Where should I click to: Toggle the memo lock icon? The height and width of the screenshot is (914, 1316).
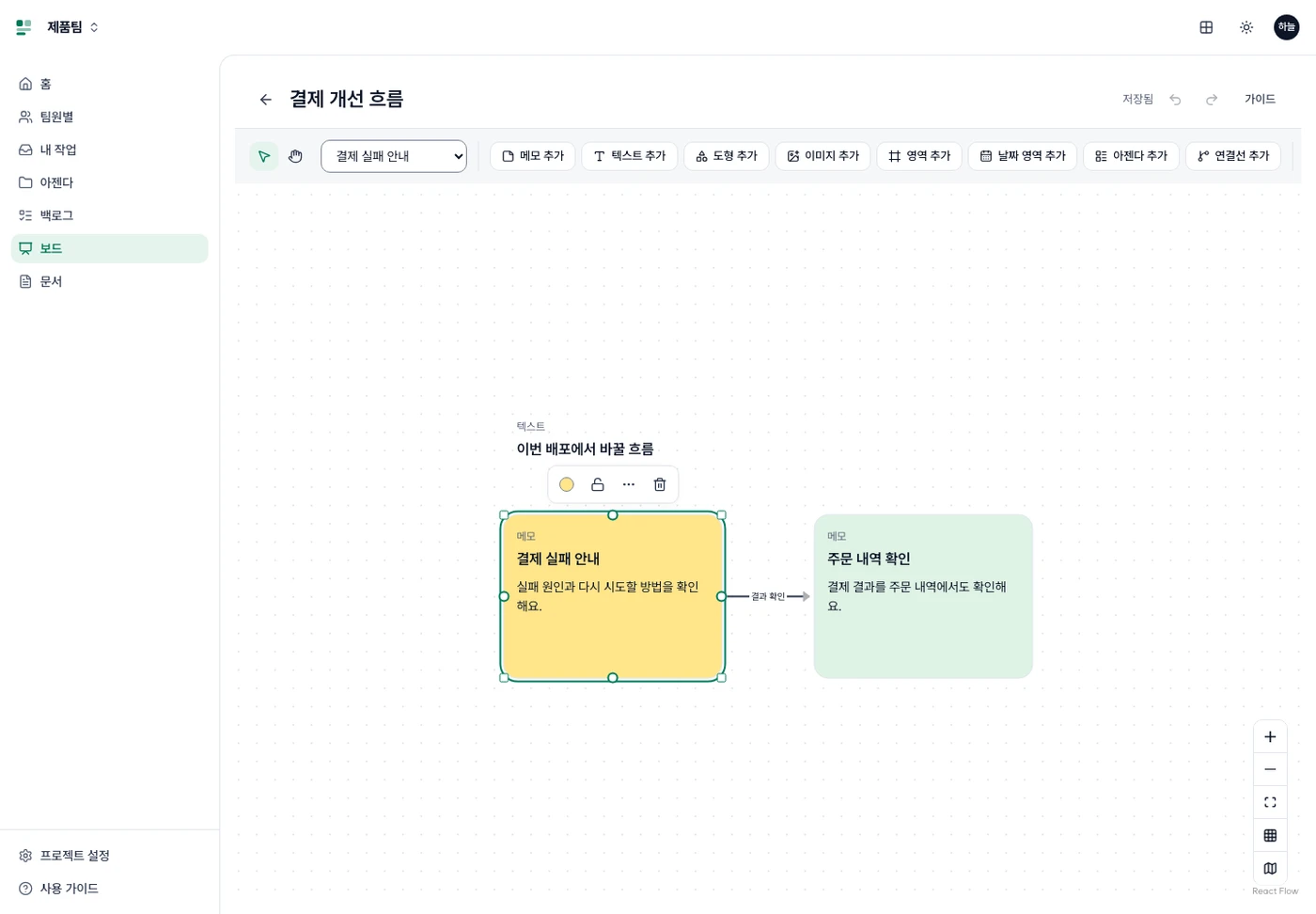pos(598,484)
